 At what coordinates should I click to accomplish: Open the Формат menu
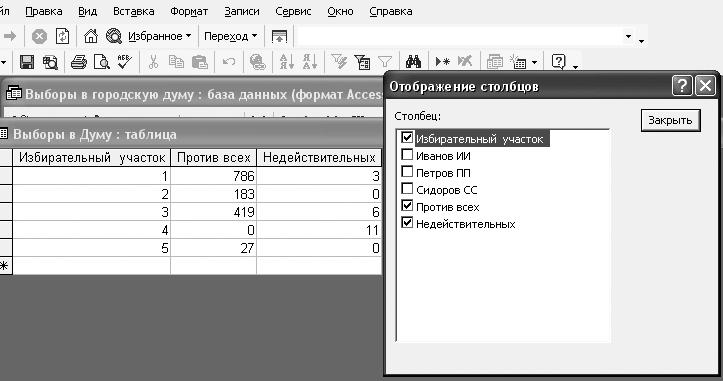click(189, 11)
